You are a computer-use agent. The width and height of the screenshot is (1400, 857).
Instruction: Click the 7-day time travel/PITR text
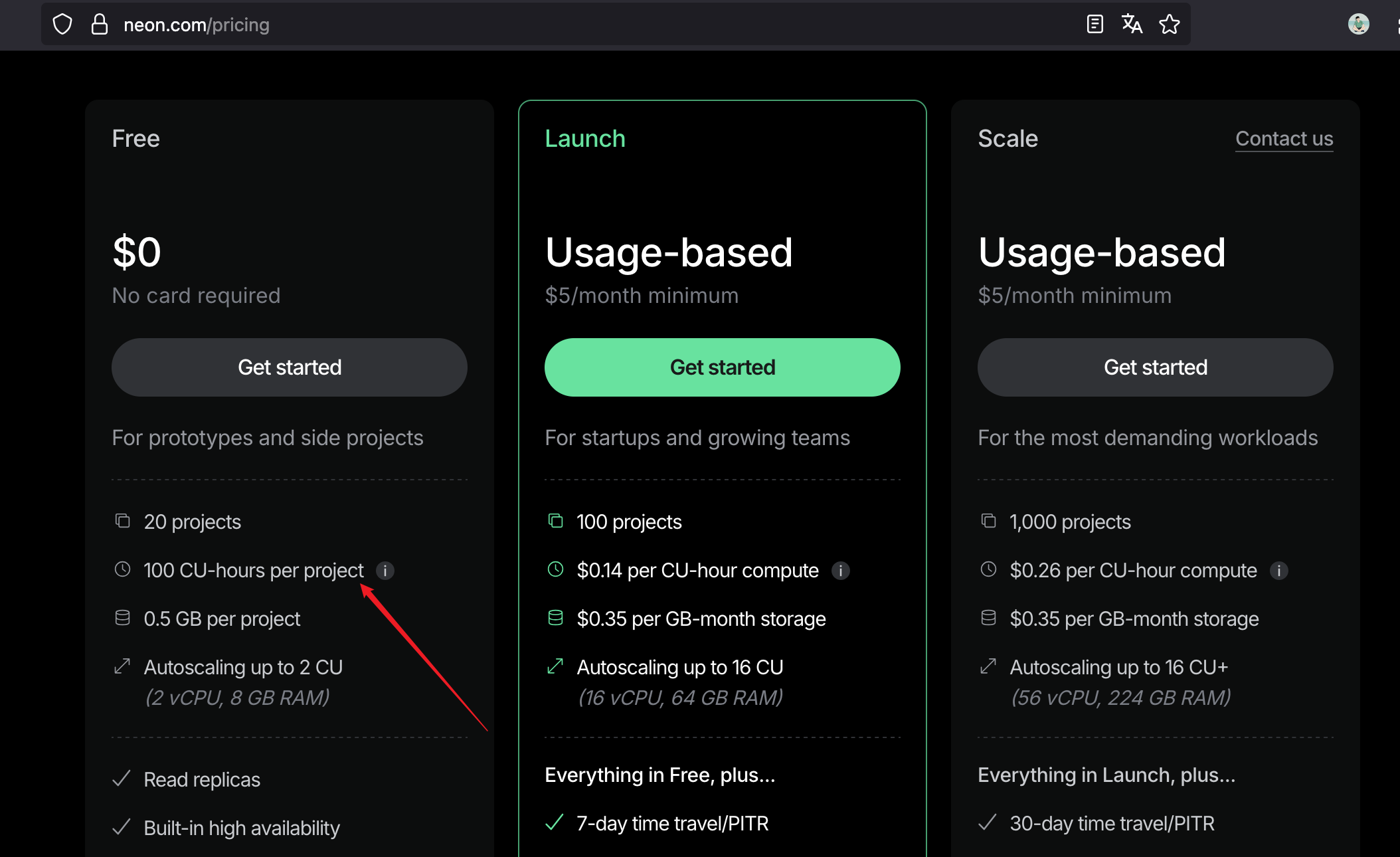point(673,824)
